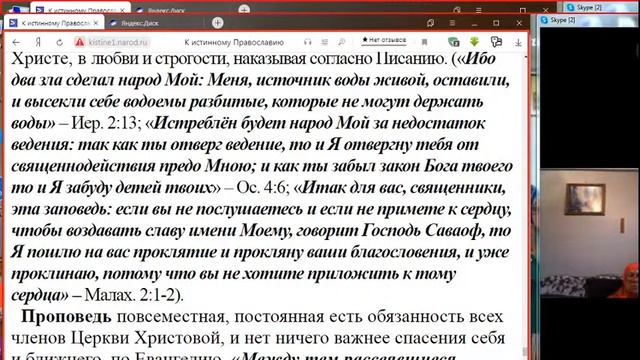The width and height of the screenshot is (640, 360).
Task: Click the reference text Малах. 2:1-2
Action: click(130, 295)
